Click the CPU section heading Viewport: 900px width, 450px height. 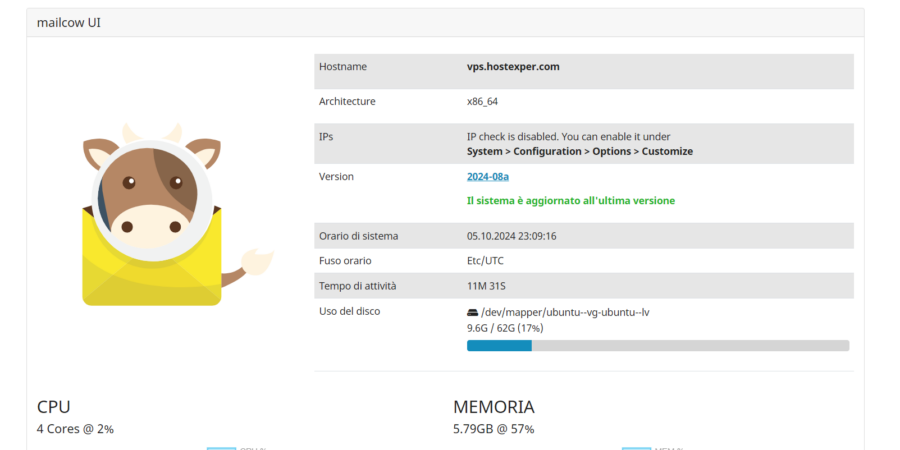point(54,407)
